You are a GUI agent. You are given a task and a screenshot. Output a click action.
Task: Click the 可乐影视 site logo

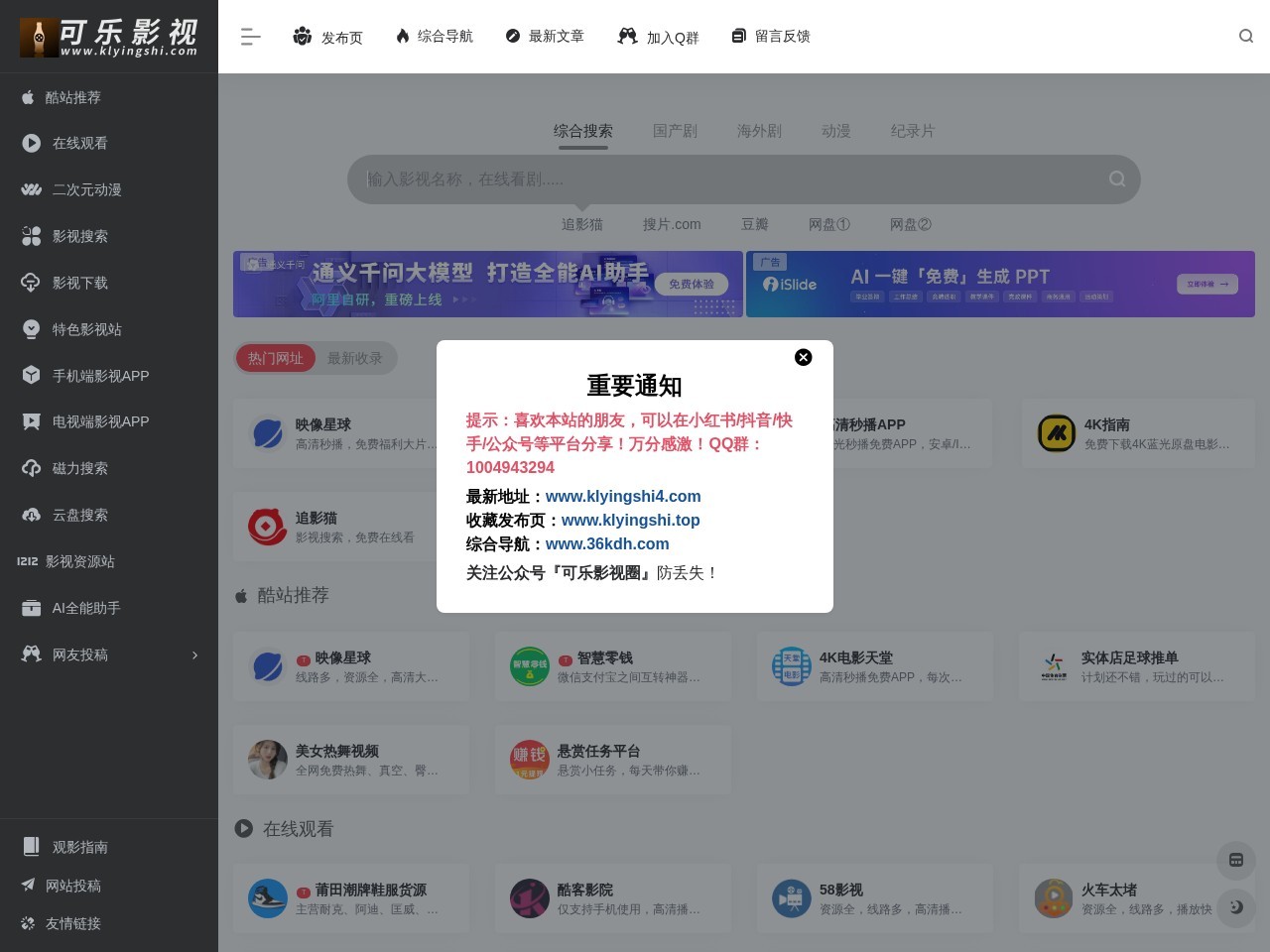coord(109,37)
